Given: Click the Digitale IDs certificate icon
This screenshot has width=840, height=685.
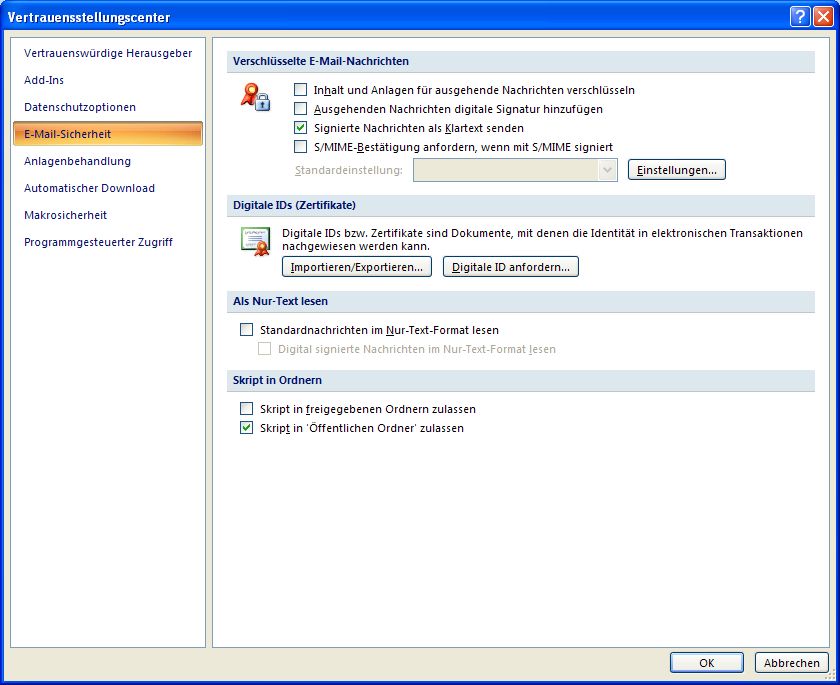Looking at the screenshot, I should (255, 241).
